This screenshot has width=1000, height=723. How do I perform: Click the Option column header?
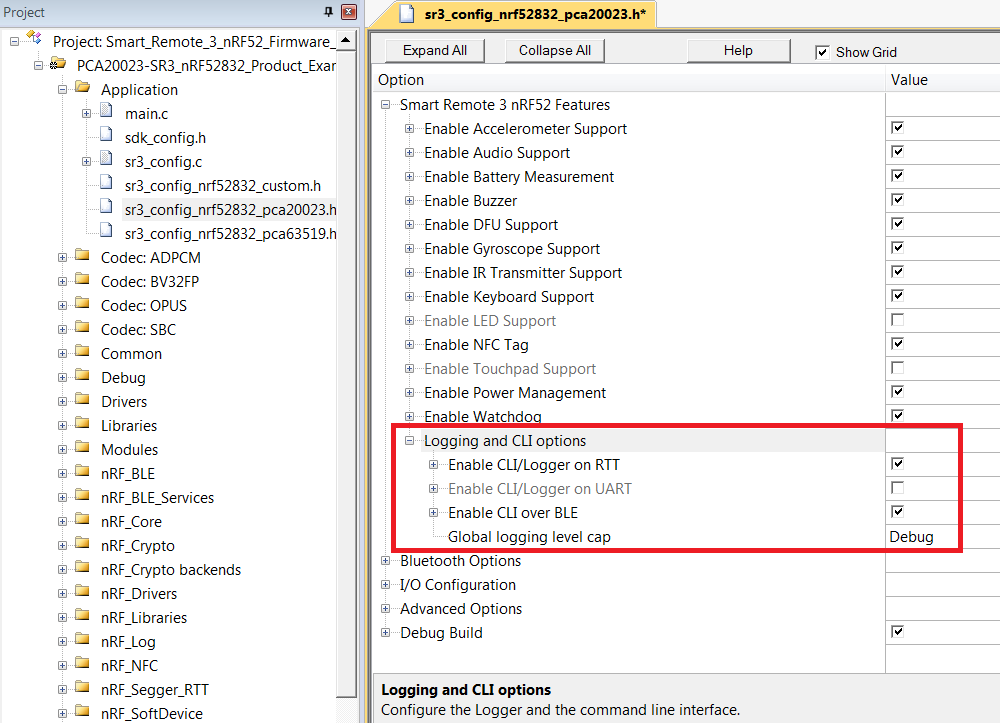tap(631, 80)
